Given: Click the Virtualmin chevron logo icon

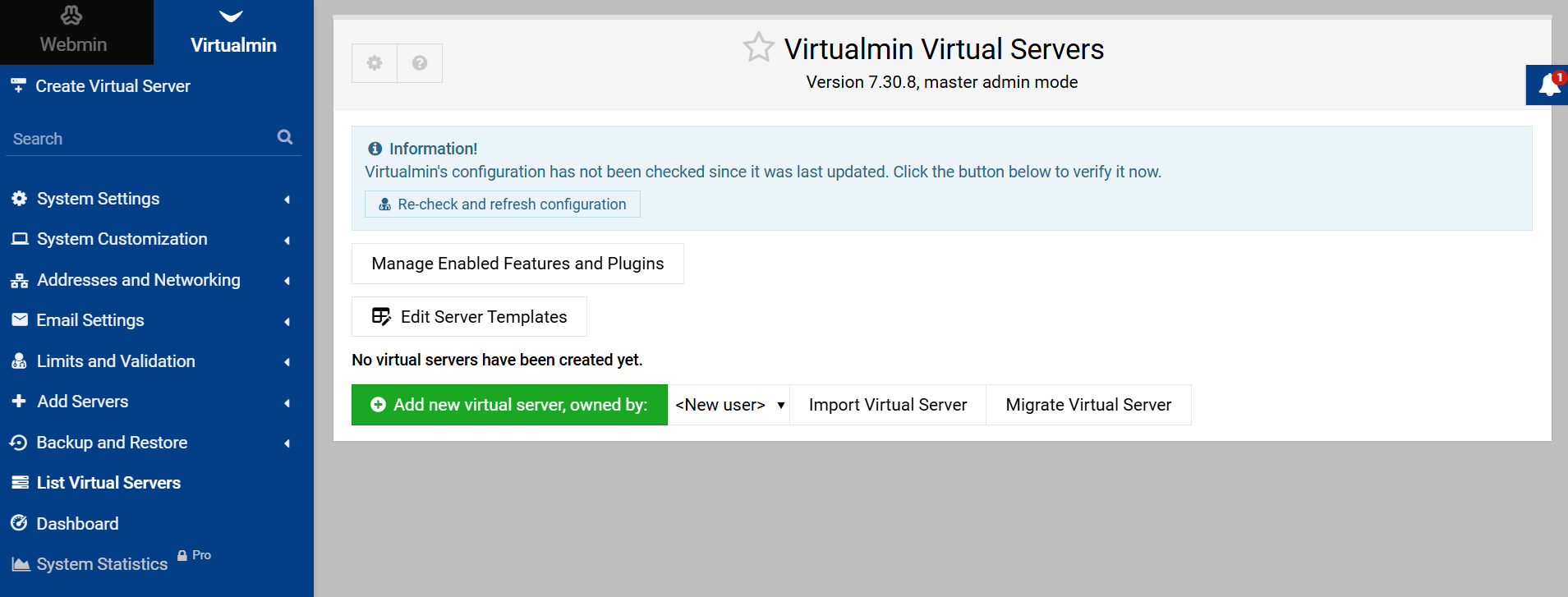Looking at the screenshot, I should (x=232, y=16).
